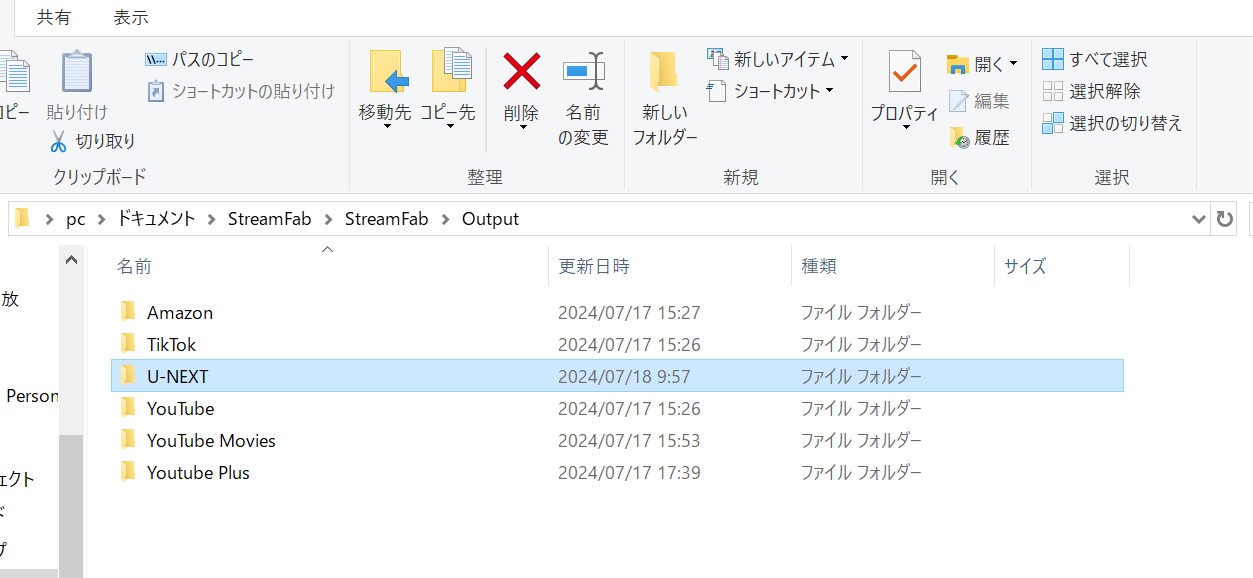Click the Youtube Plus folder icon

point(127,471)
